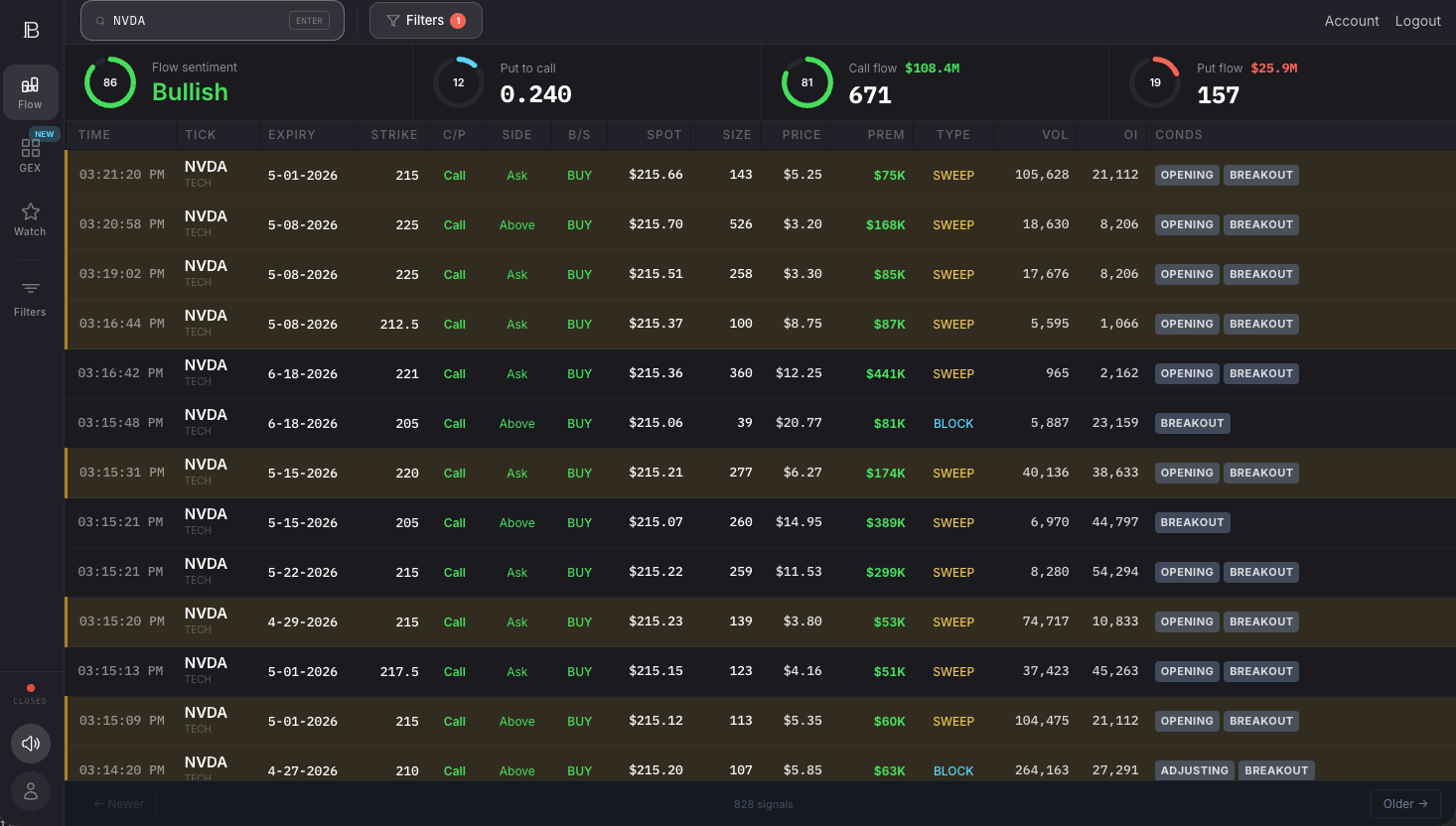
Task: Click the 828 signals count
Action: pos(764,804)
